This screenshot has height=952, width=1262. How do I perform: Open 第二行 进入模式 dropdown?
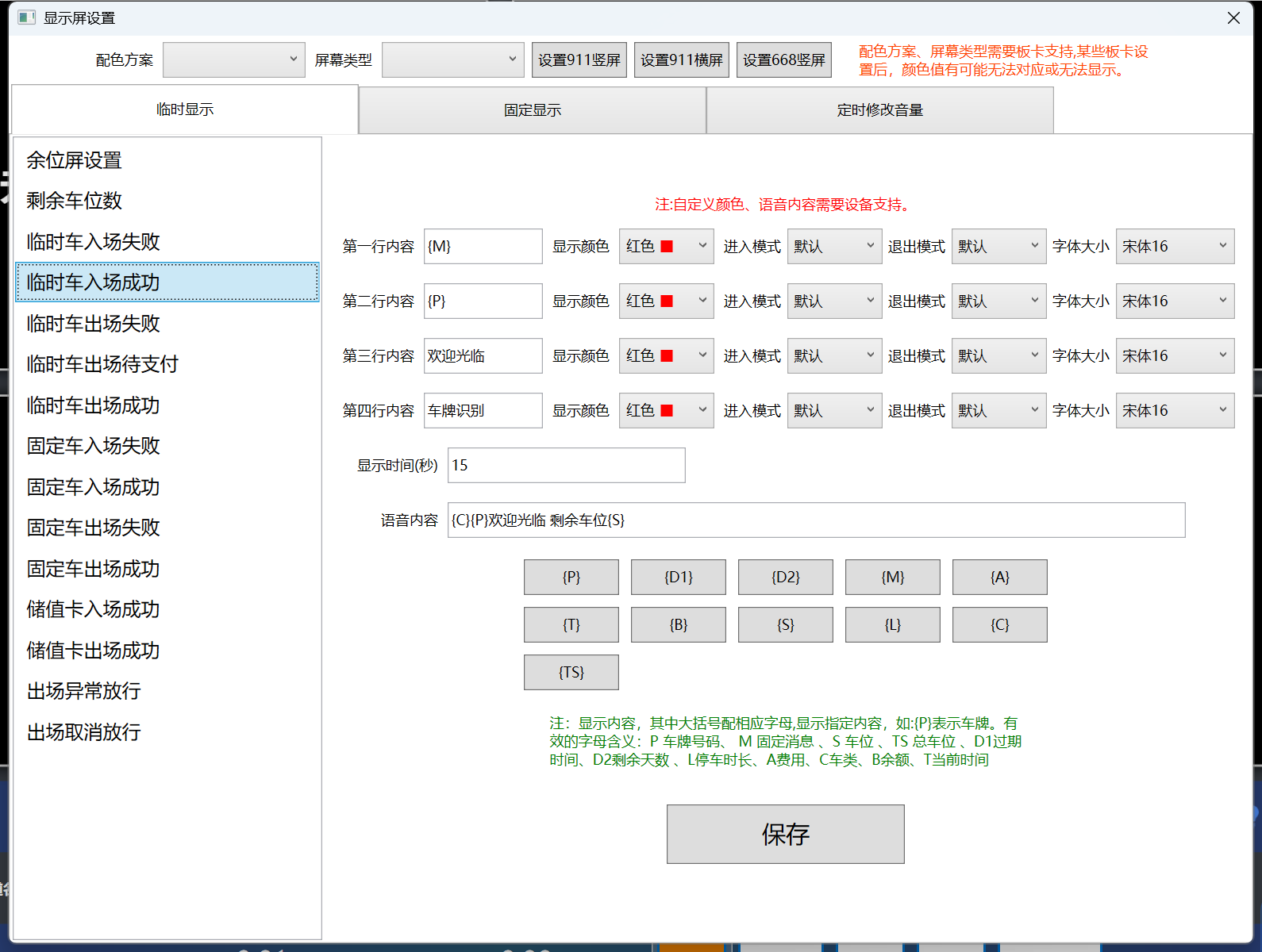pos(834,301)
